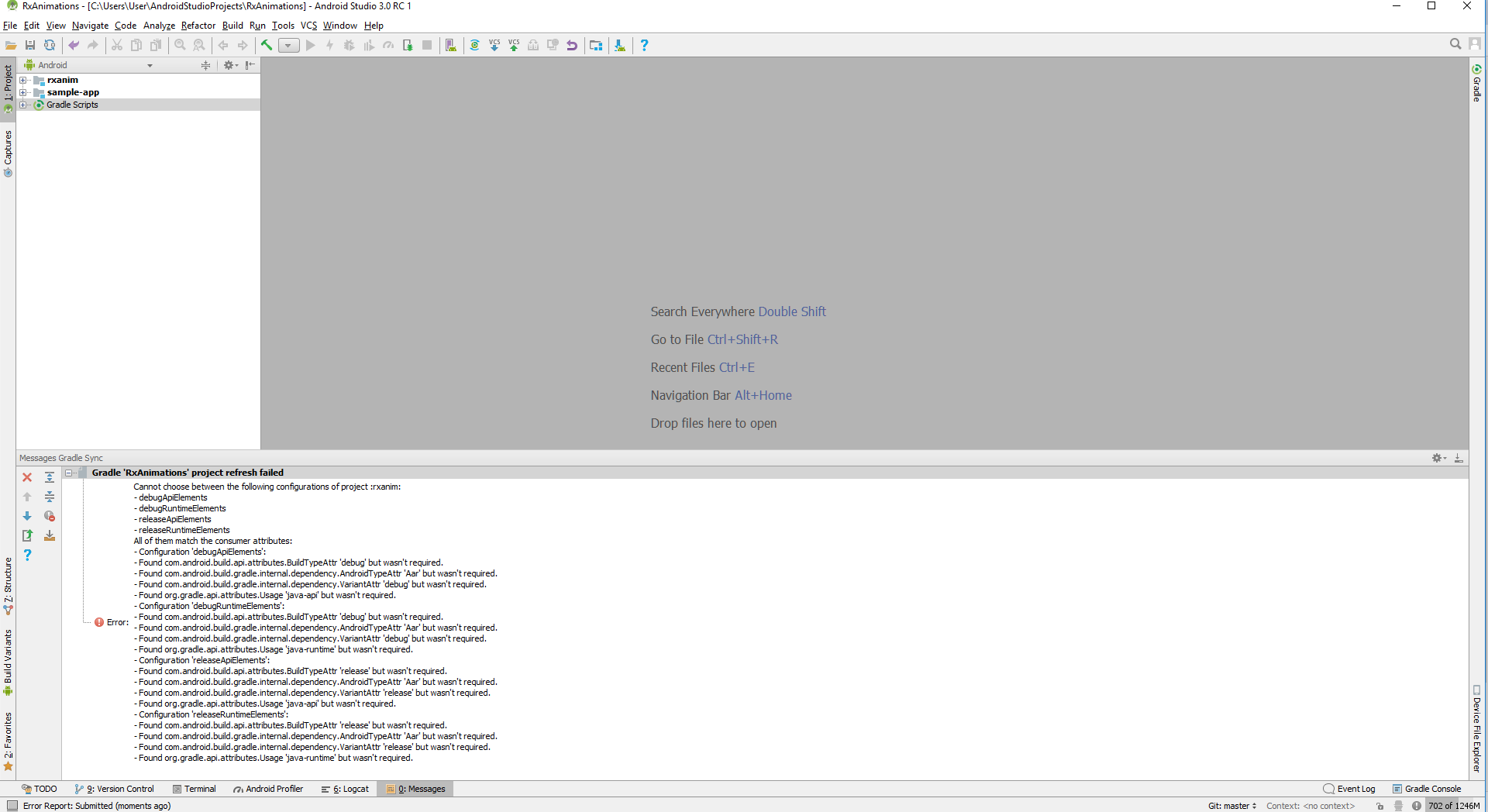
Task: Expand the sample-app module node
Action: 23,92
